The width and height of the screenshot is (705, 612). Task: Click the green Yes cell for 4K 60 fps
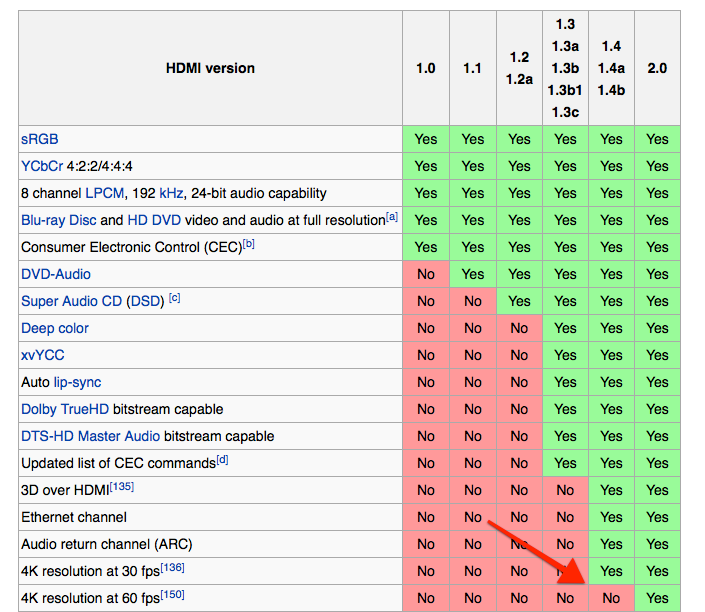coord(657,598)
